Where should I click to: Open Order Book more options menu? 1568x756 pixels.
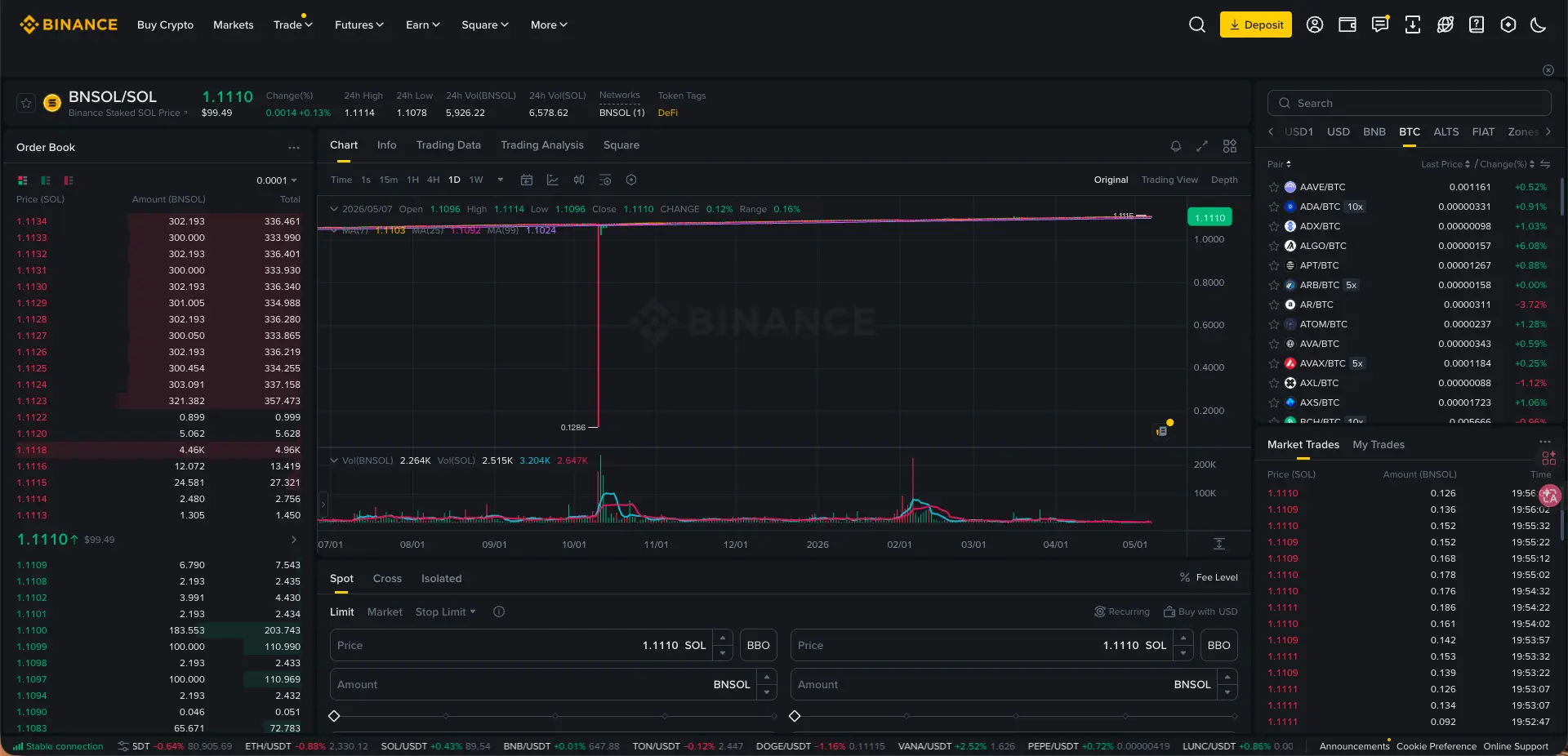294,148
